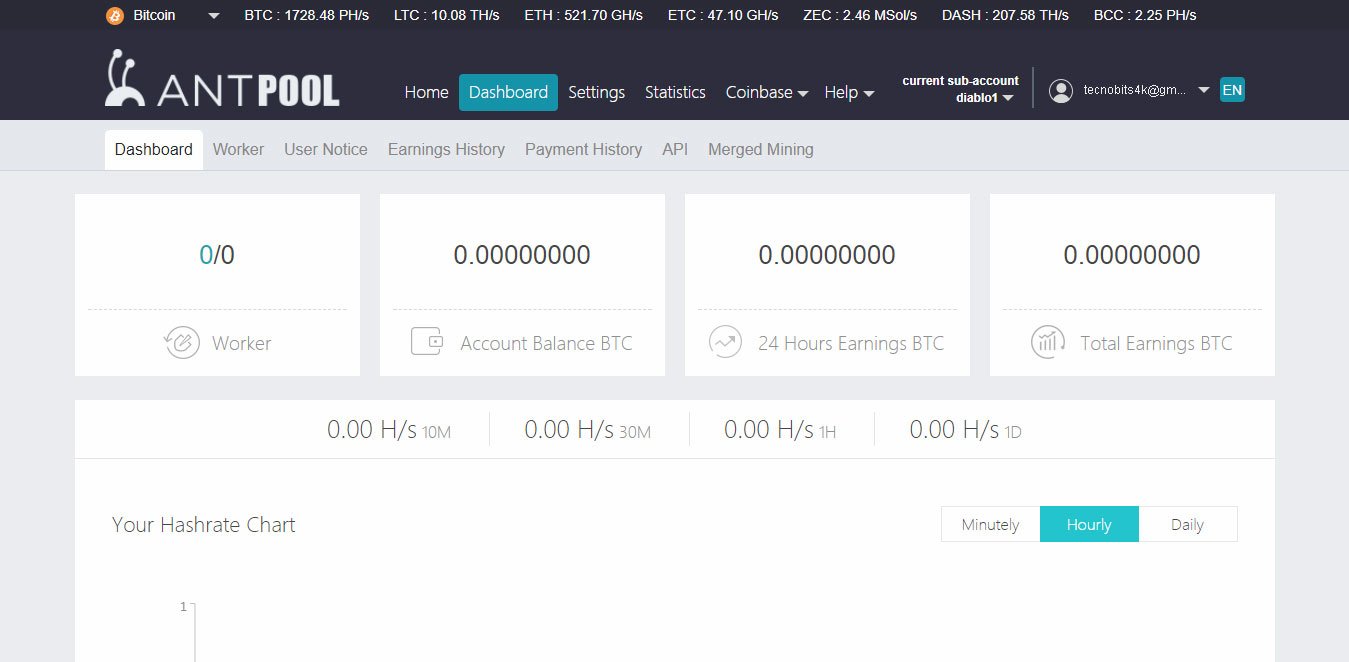Screen dimensions: 1349x662
Task: Select the Dashboard sub-tab
Action: (154, 149)
